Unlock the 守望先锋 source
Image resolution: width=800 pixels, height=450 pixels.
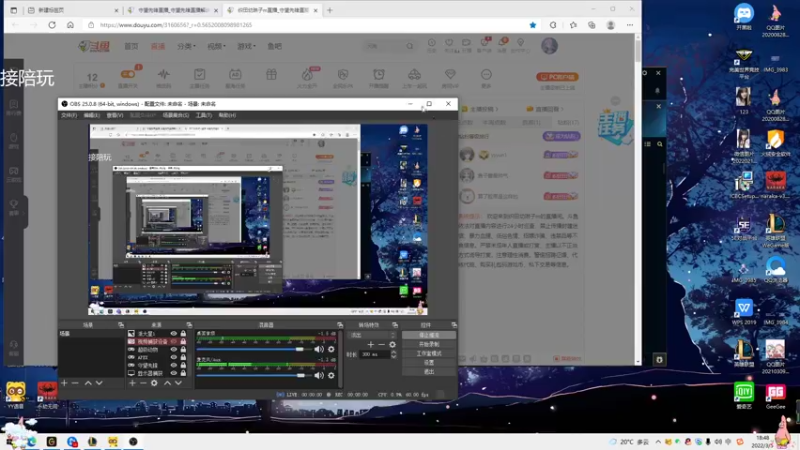coord(183,365)
